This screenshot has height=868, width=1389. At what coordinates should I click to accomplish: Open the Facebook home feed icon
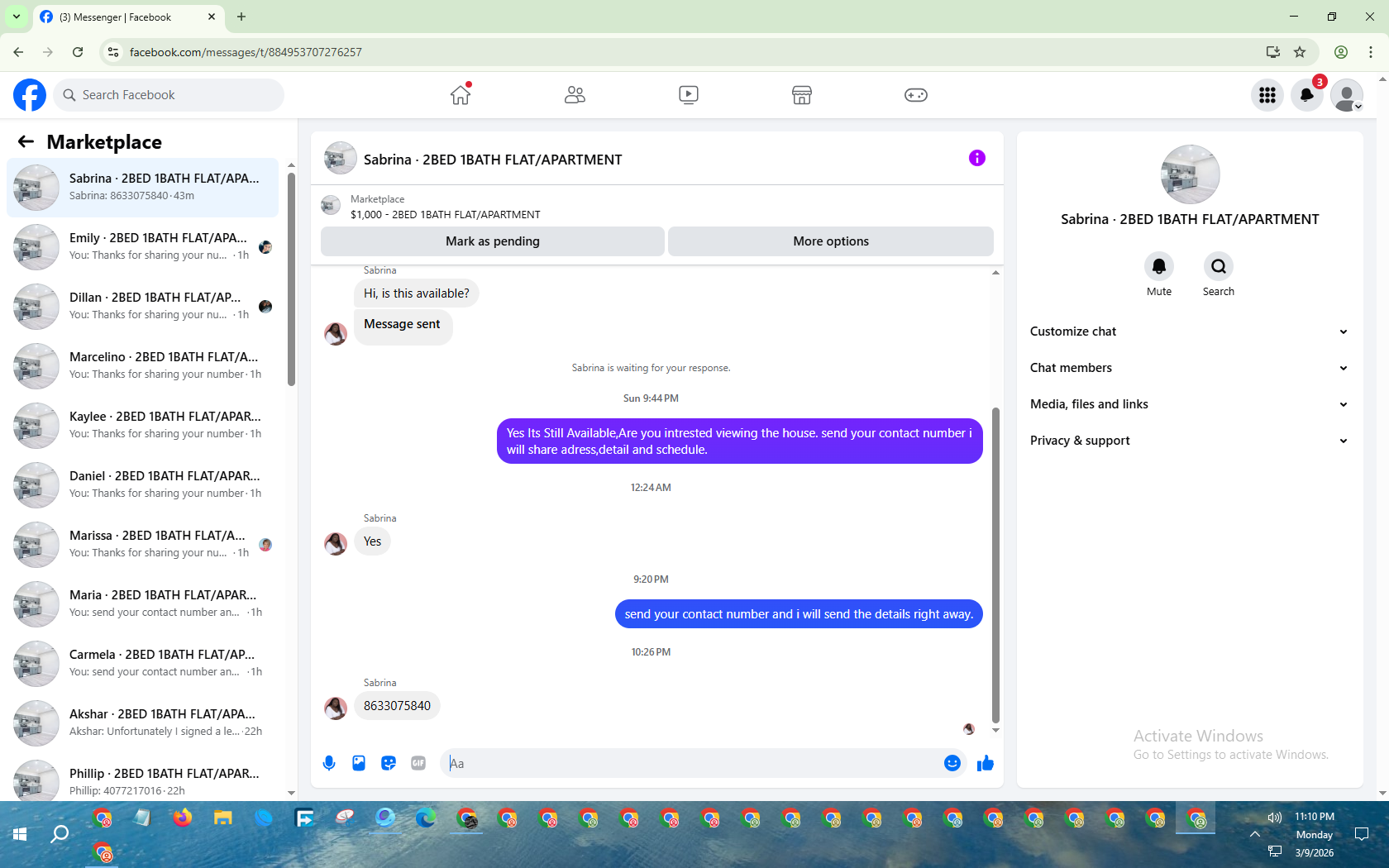[461, 95]
